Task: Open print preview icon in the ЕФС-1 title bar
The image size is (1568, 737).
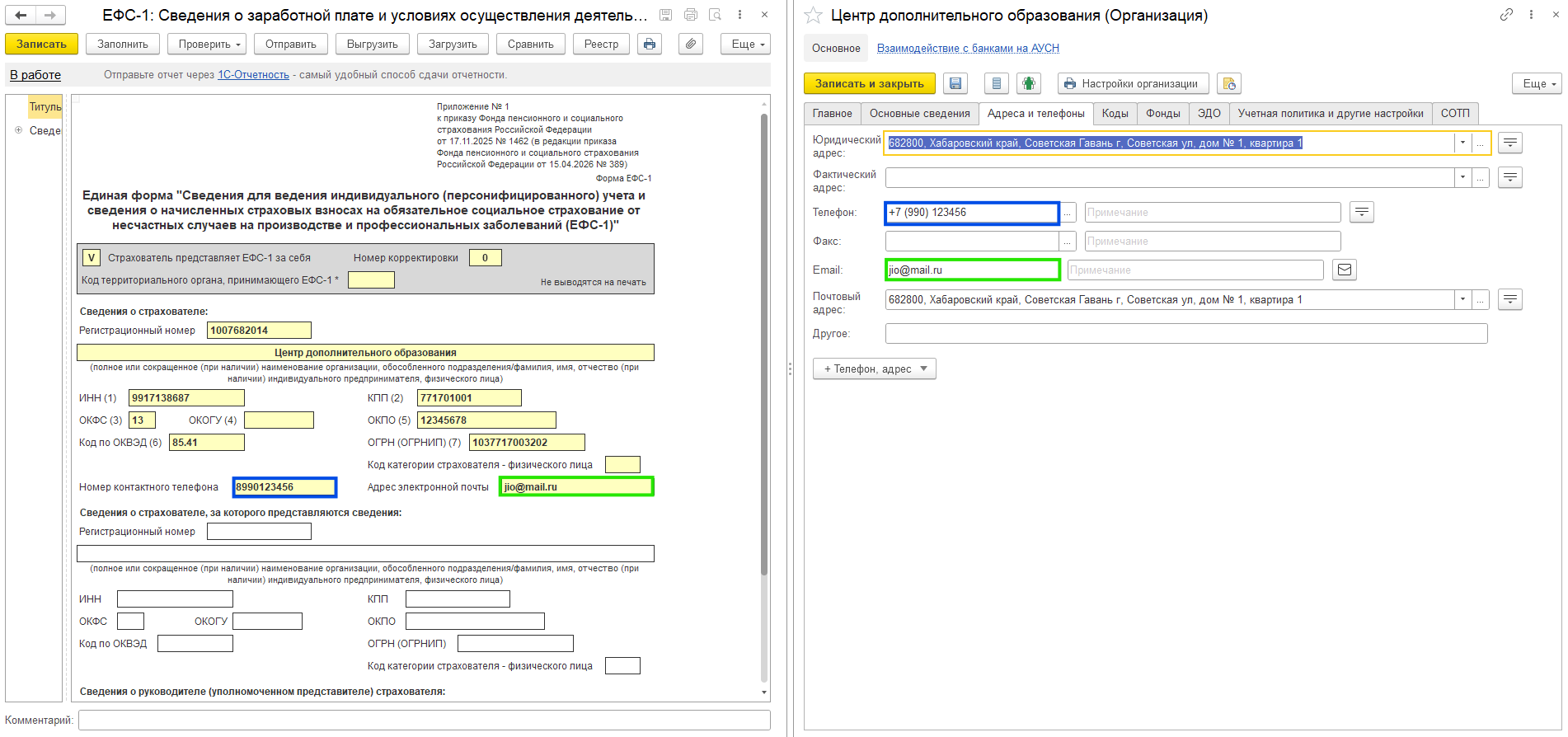Action: (x=715, y=15)
